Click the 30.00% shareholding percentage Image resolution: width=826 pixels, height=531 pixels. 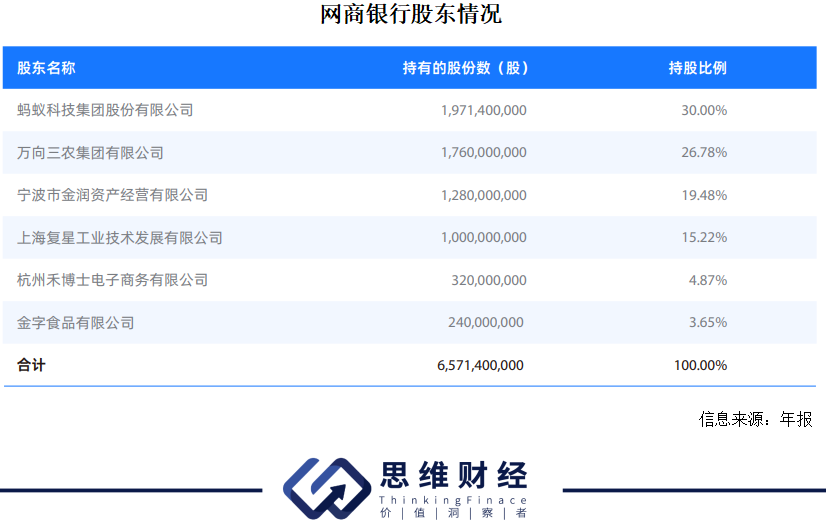(704, 110)
